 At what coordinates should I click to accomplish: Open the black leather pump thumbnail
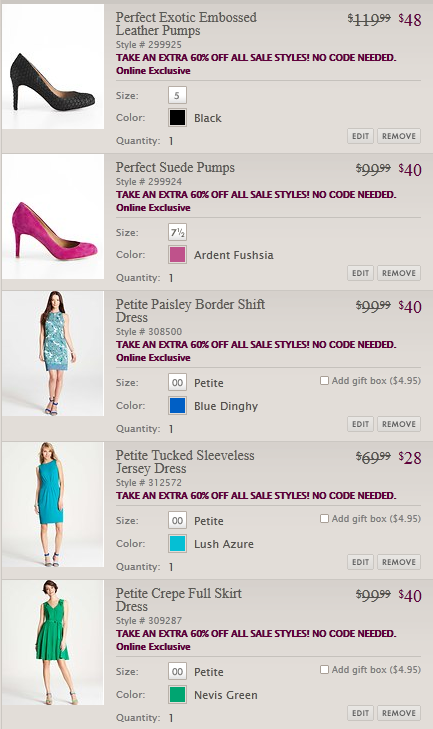click(x=53, y=66)
